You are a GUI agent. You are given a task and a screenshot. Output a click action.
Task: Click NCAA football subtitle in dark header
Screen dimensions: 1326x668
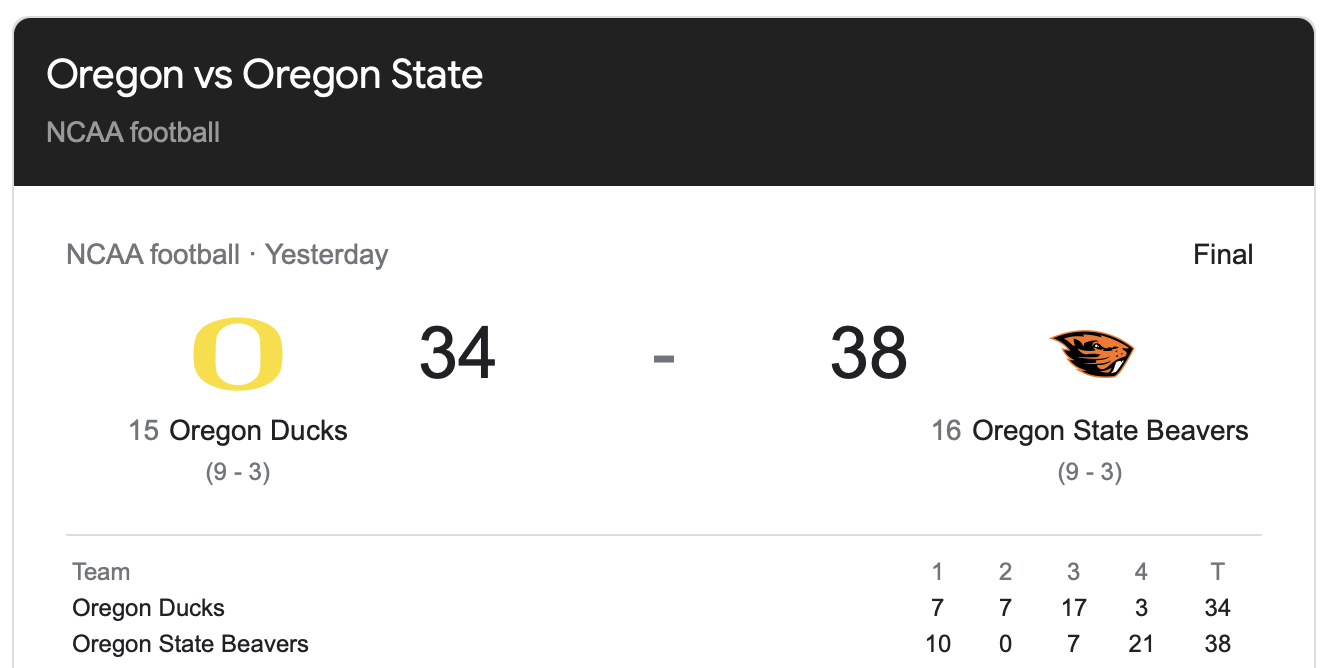click(x=133, y=132)
